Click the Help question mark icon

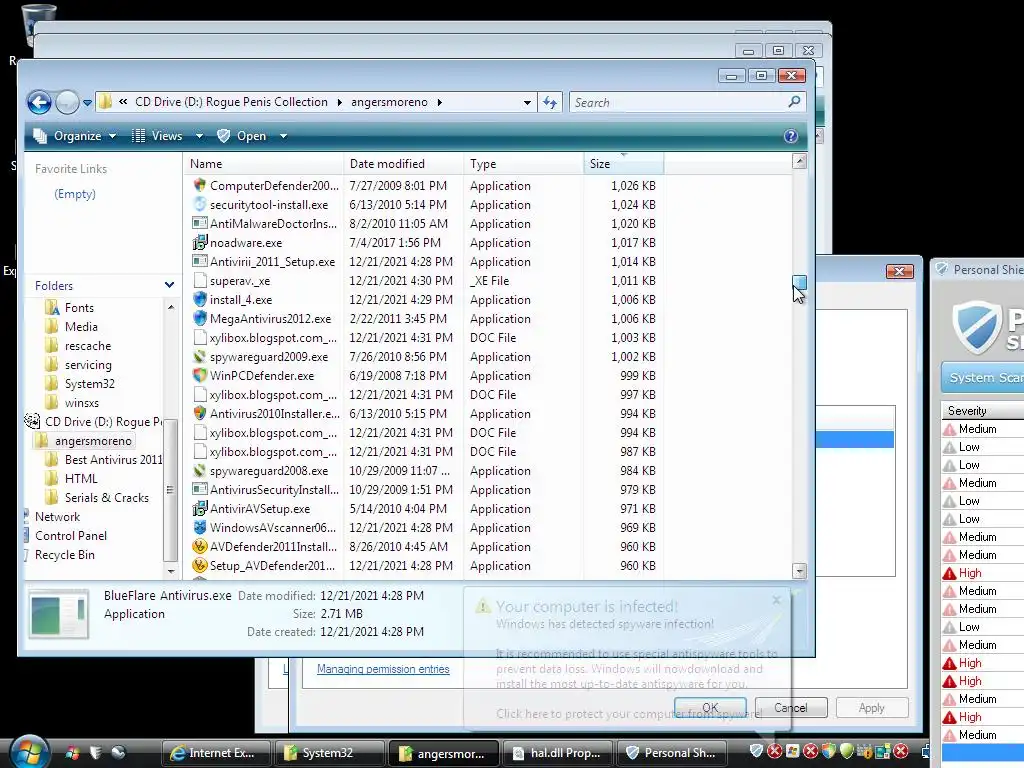click(x=790, y=136)
